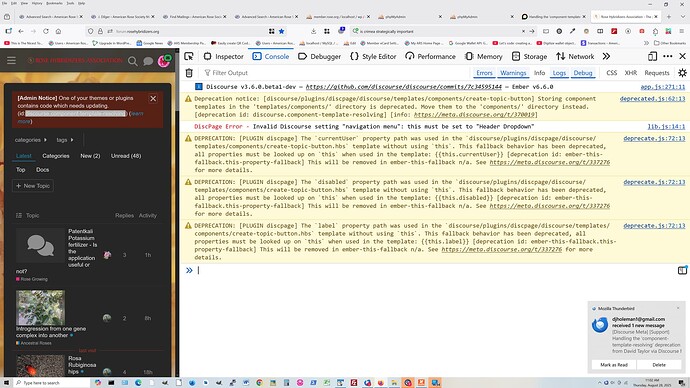Toggle the Logs console filter
The image size is (690, 388).
tap(559, 73)
